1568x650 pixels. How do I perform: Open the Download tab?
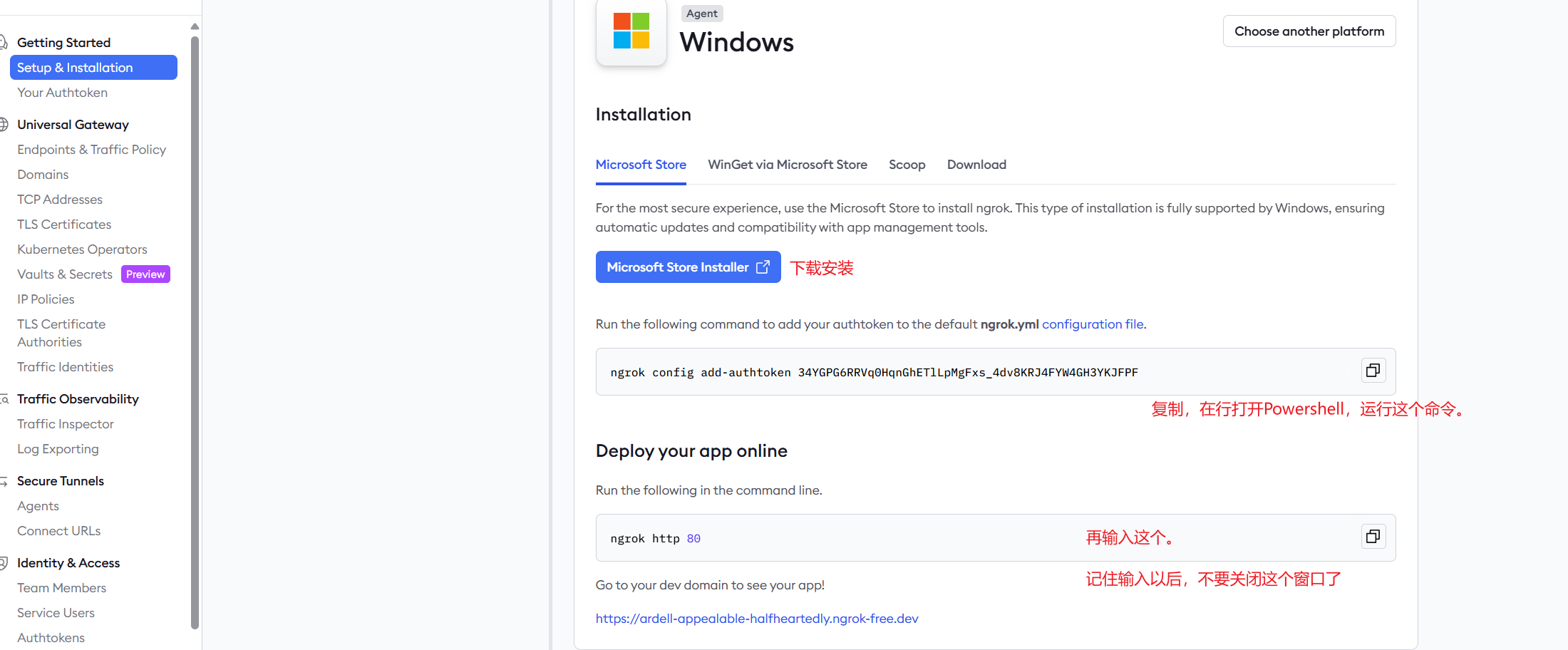pos(976,165)
